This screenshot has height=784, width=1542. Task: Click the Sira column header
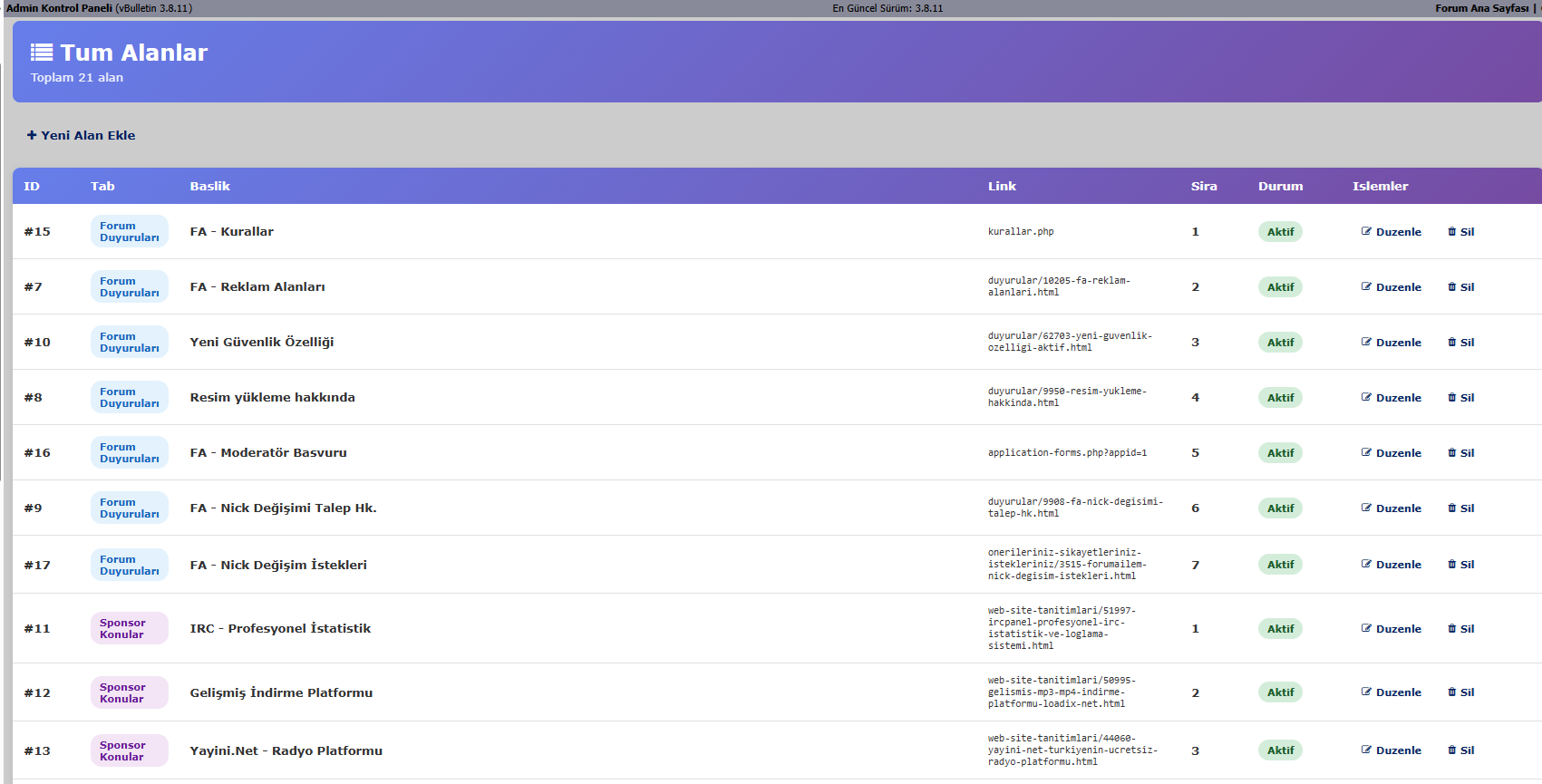point(1204,186)
